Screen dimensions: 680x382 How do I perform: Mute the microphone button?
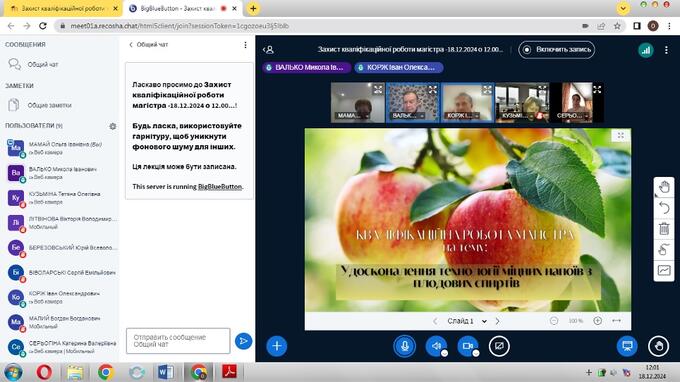405,346
